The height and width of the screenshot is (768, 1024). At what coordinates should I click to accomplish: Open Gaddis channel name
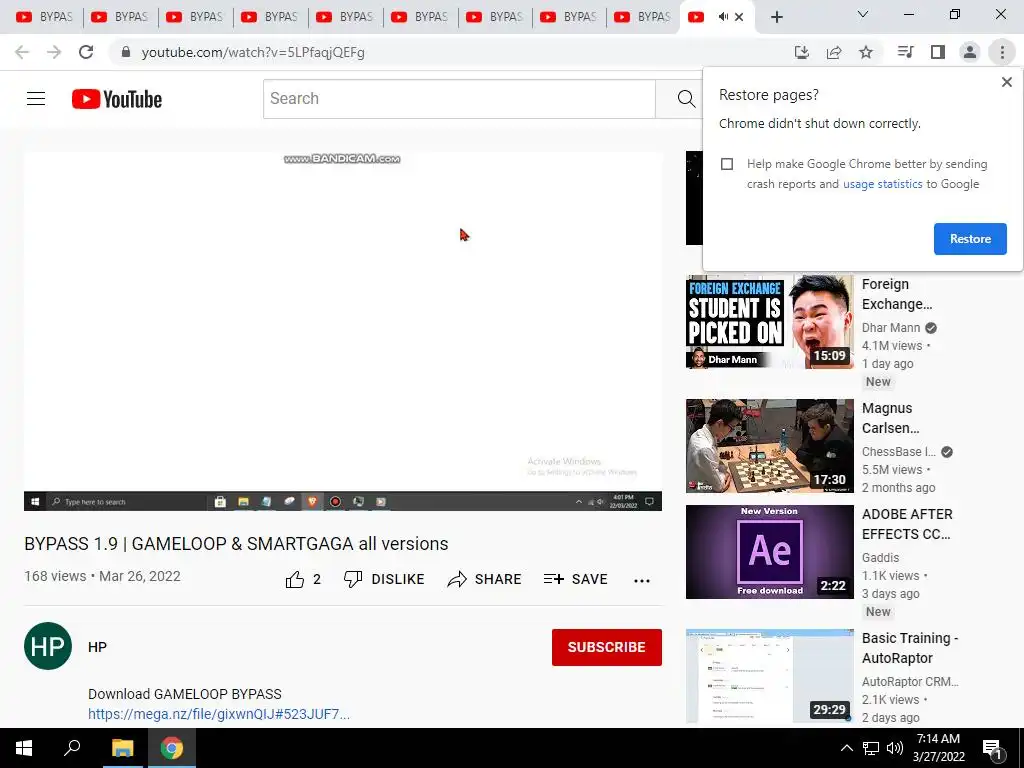(880, 558)
